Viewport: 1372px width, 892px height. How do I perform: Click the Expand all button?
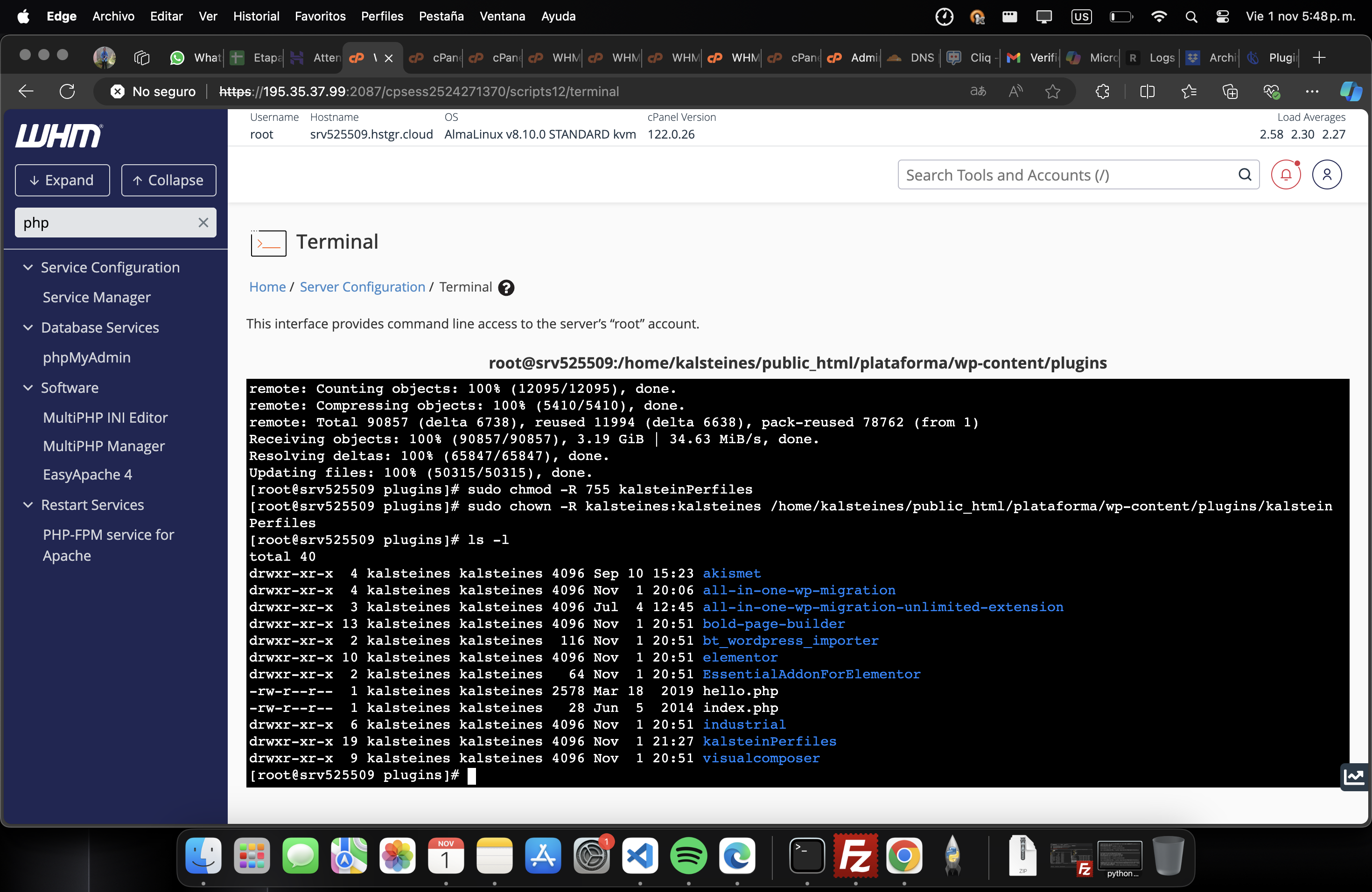click(62, 181)
